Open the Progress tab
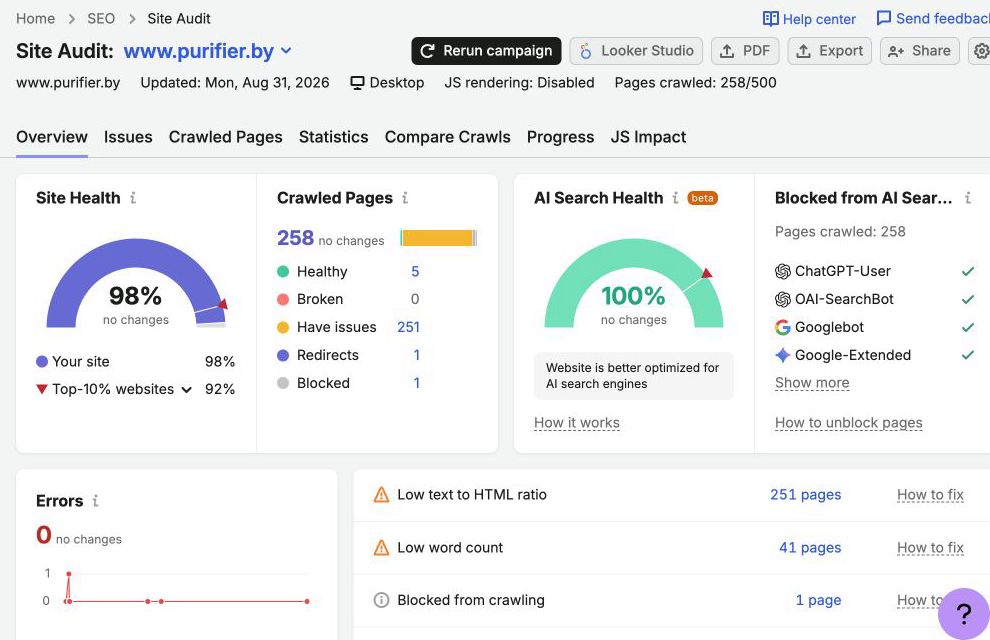990x640 pixels. point(561,137)
